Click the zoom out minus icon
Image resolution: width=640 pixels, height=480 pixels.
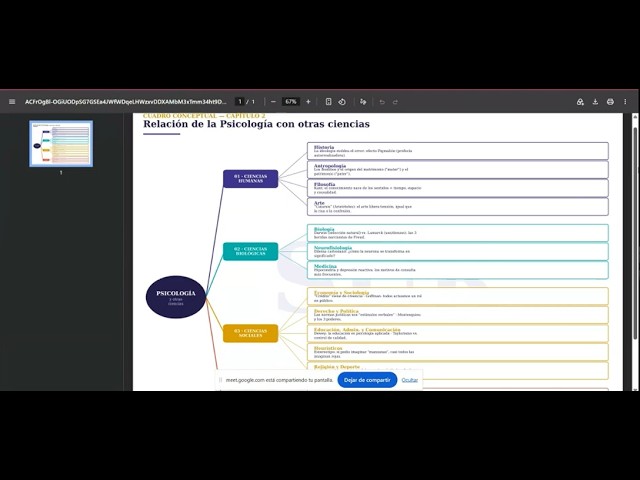click(x=273, y=102)
